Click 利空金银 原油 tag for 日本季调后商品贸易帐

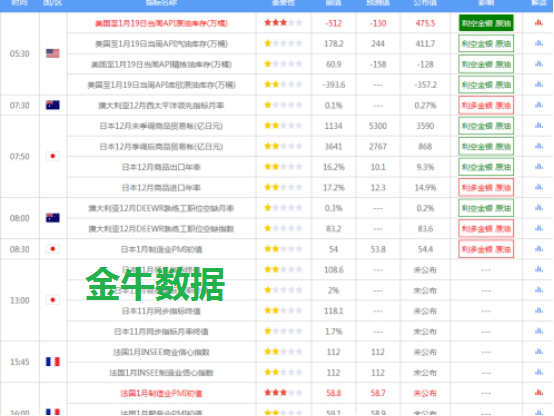tap(486, 146)
